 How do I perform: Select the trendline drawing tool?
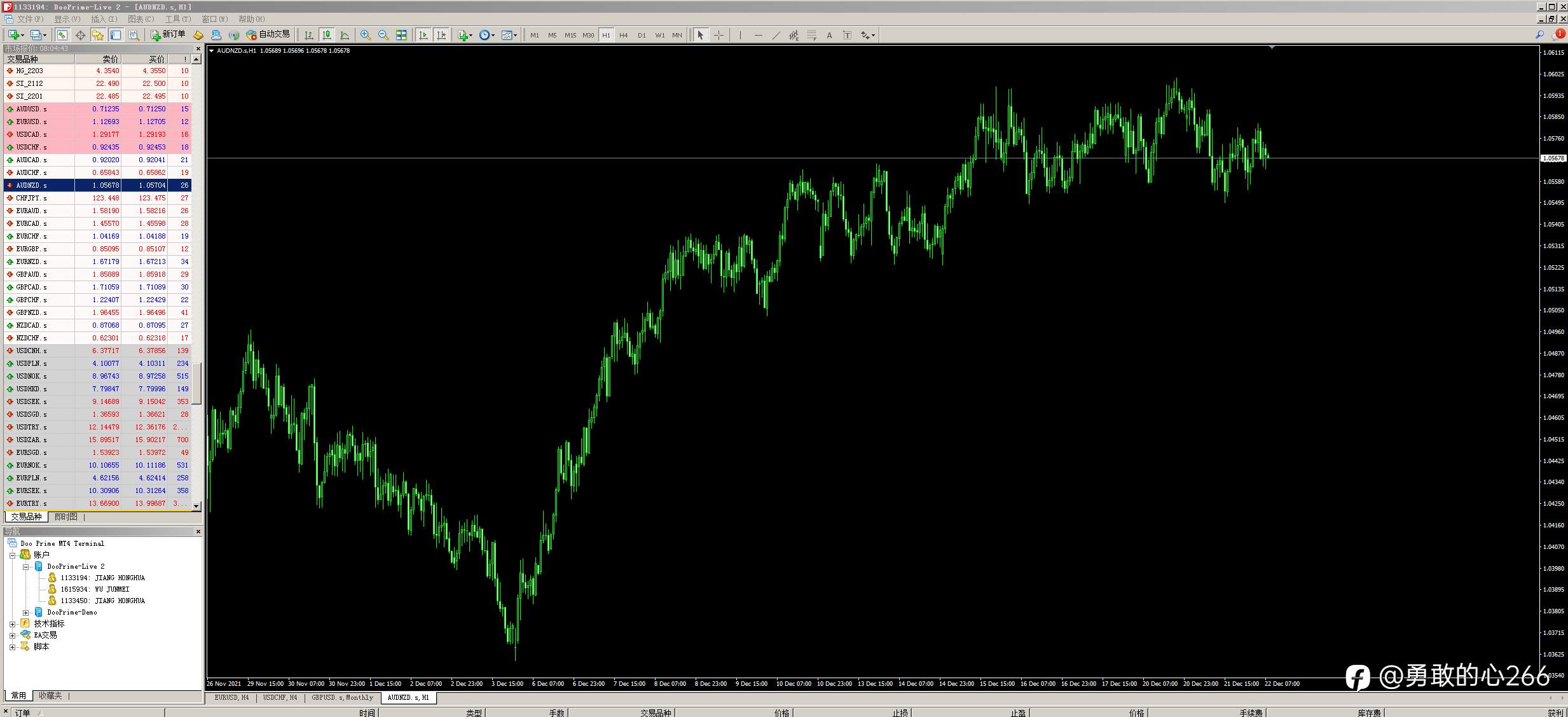click(776, 35)
